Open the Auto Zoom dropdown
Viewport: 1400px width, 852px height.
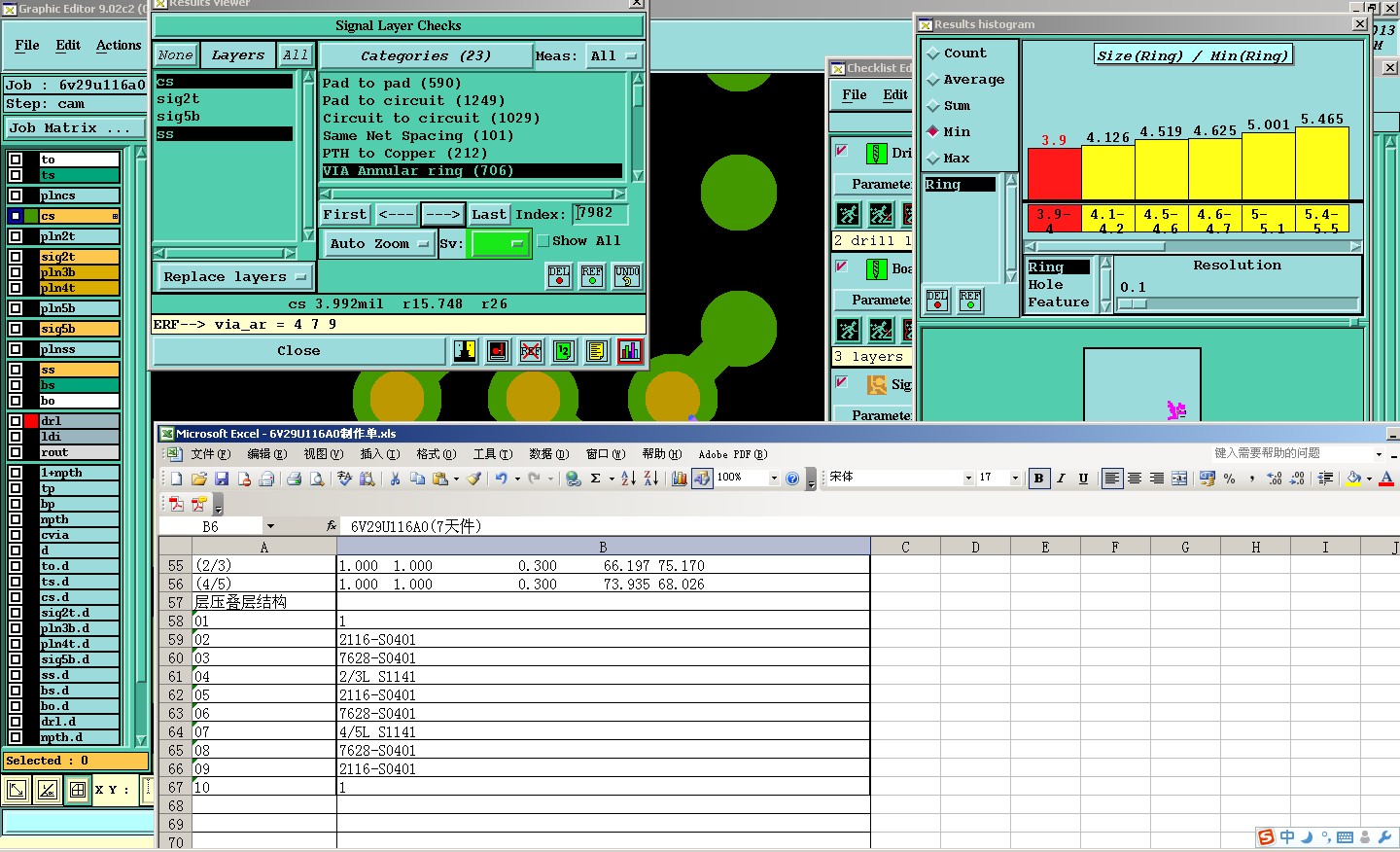tap(380, 244)
